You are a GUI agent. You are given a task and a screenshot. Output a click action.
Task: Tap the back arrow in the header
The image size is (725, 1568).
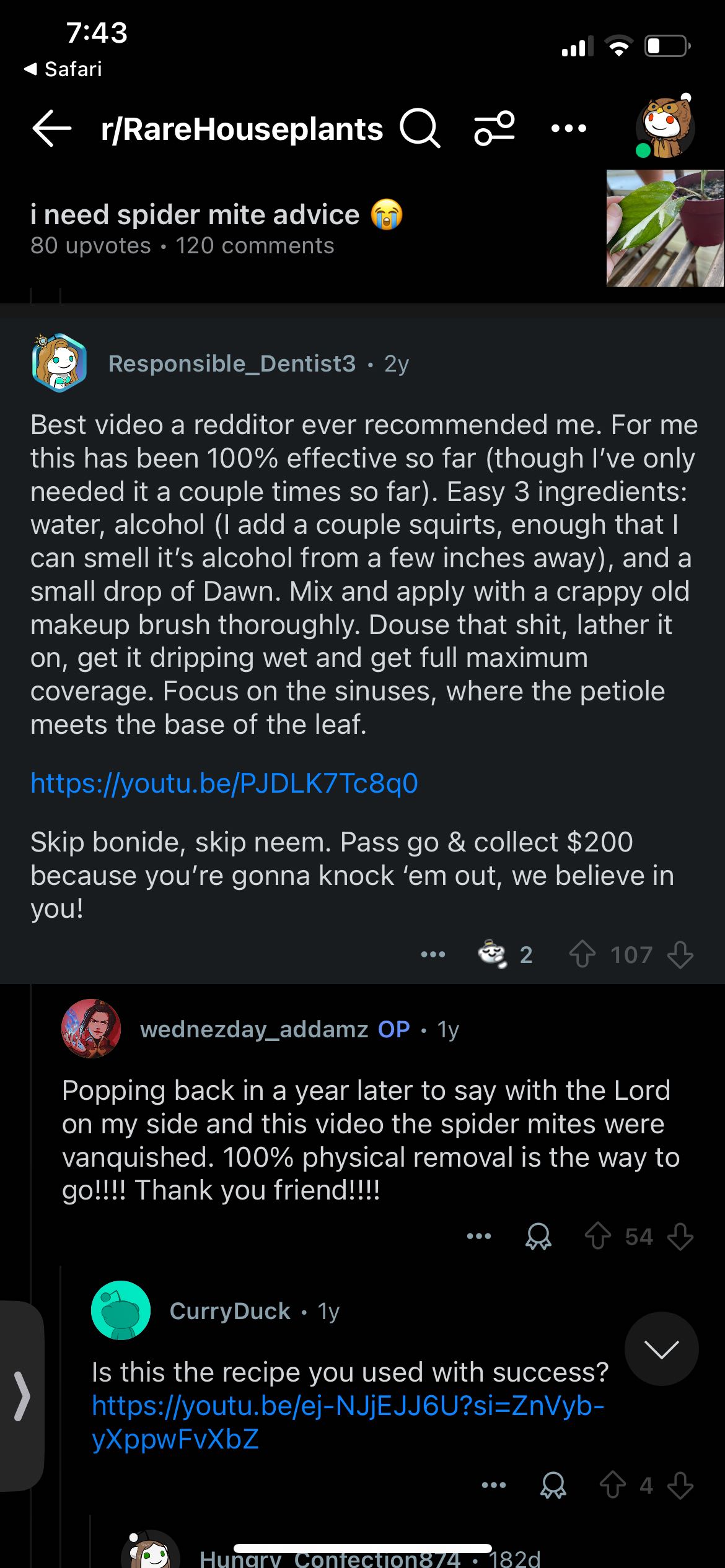[52, 129]
